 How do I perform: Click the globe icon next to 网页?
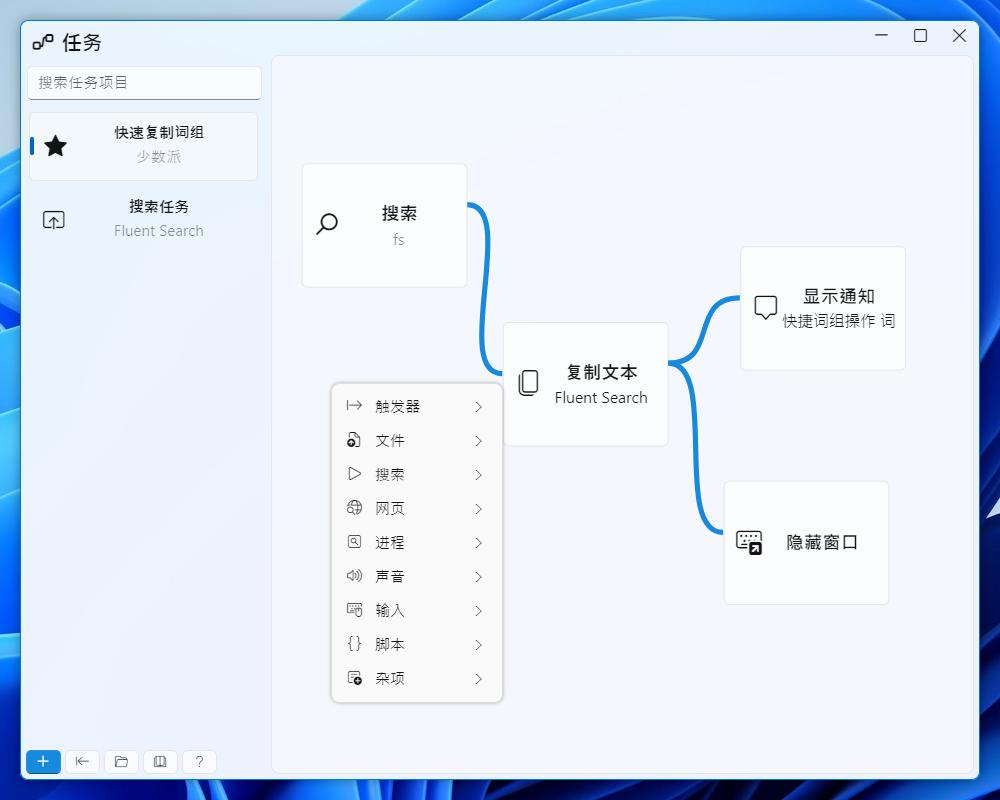pyautogui.click(x=354, y=508)
